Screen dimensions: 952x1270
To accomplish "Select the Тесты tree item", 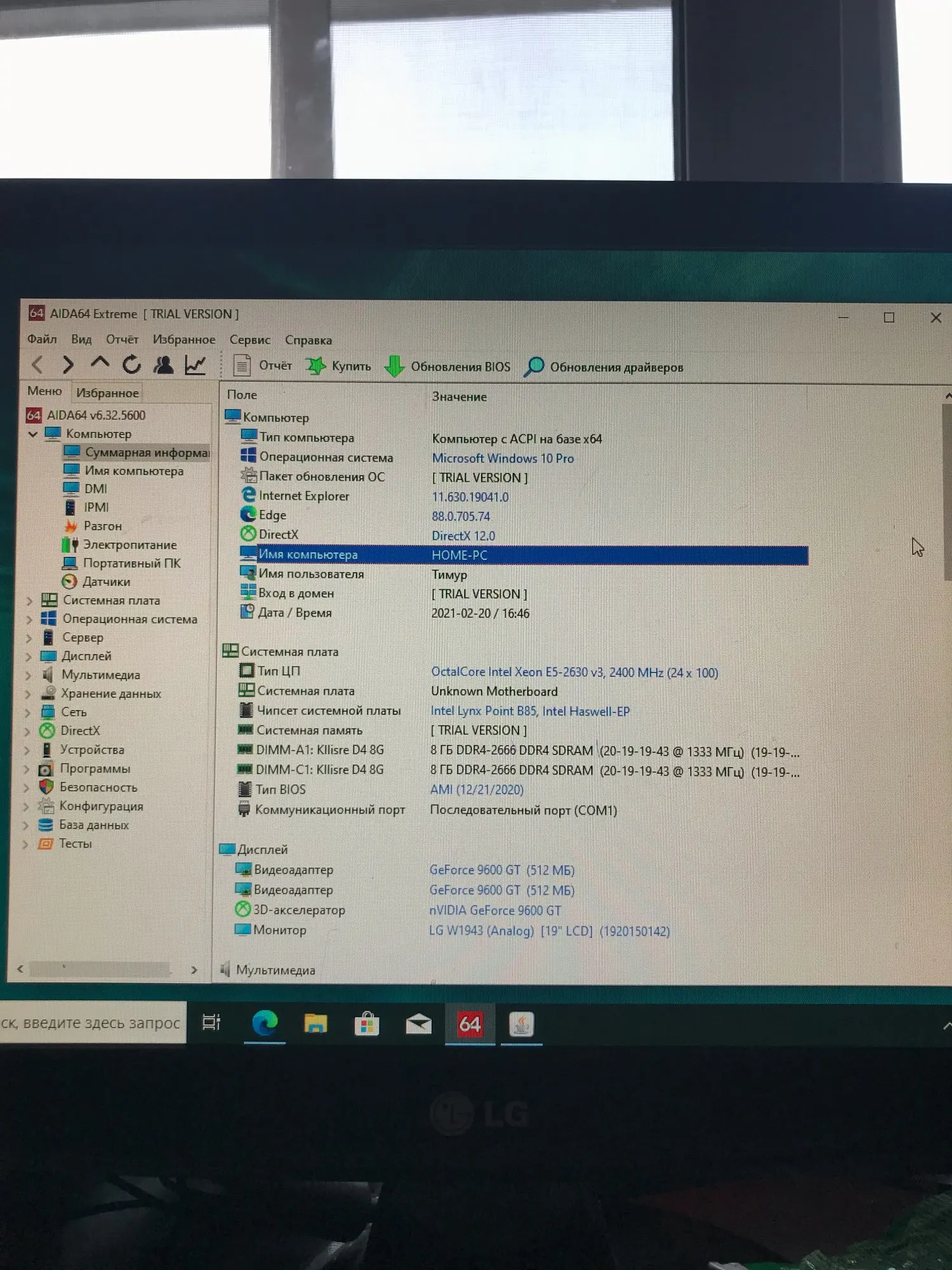I will [x=65, y=844].
